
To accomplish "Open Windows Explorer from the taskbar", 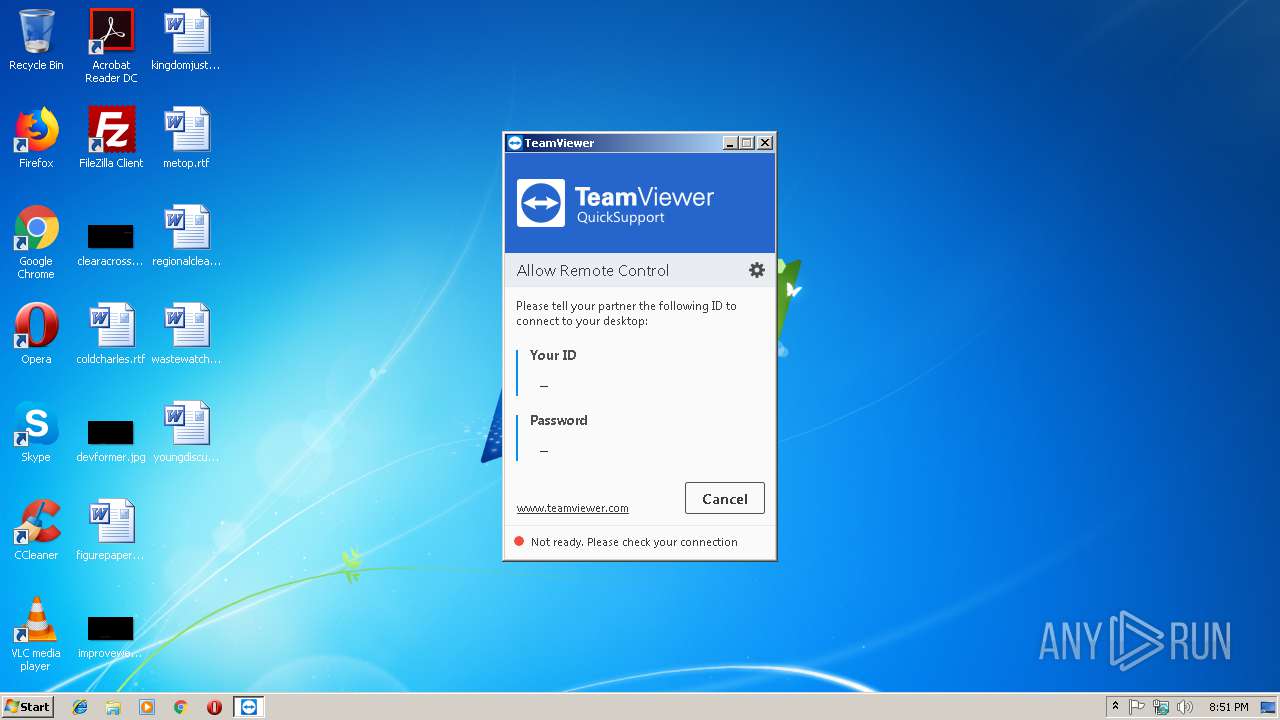I will coord(113,707).
